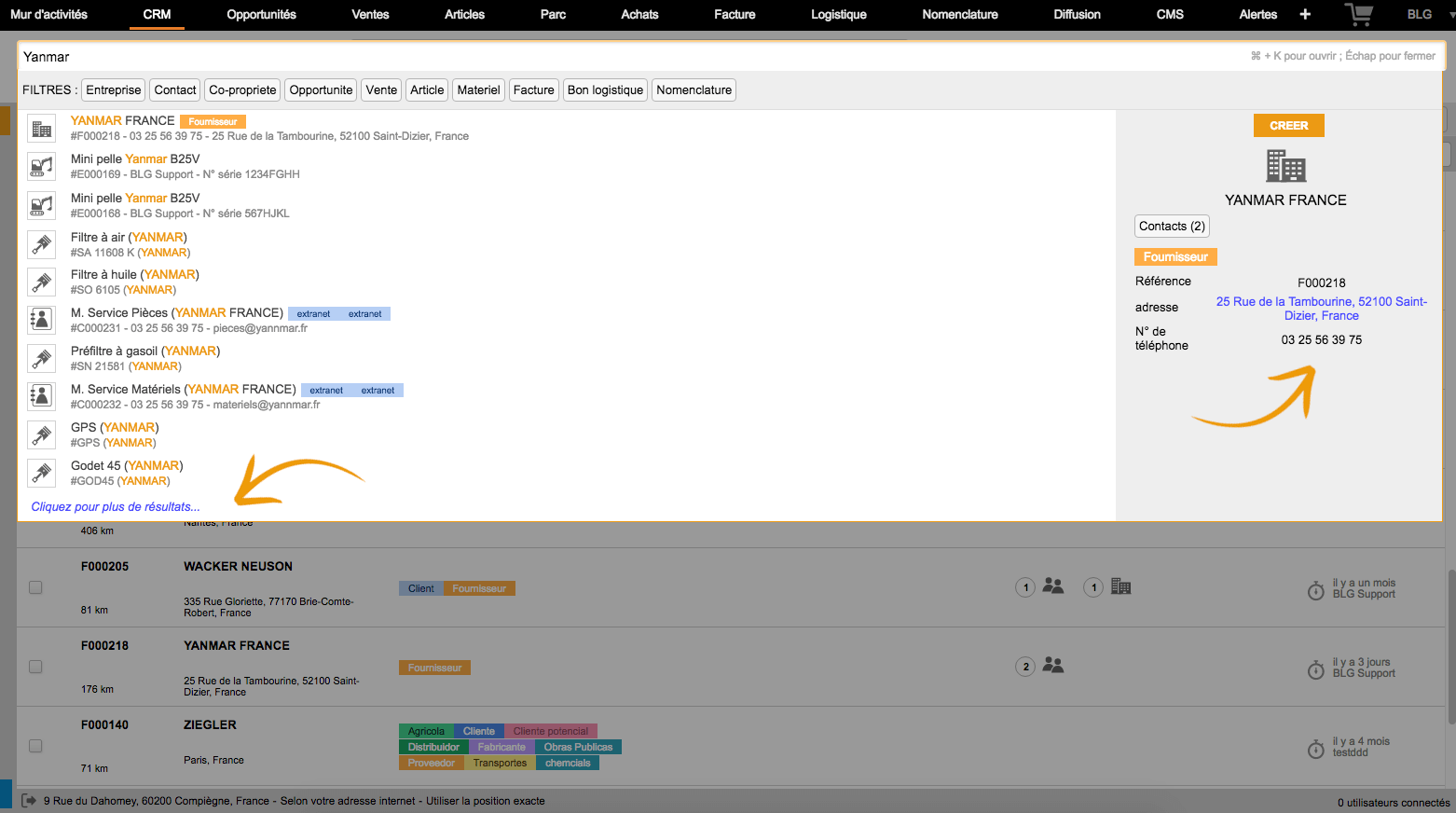
Task: Toggle the Facture filter
Action: tap(533, 90)
